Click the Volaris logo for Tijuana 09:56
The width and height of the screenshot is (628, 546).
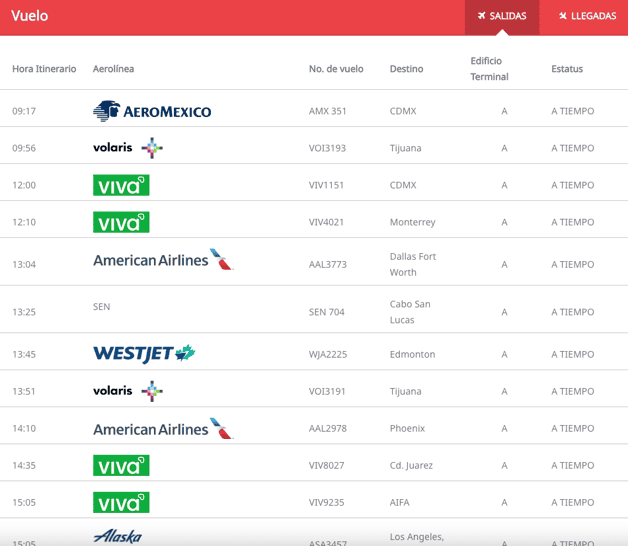127,148
